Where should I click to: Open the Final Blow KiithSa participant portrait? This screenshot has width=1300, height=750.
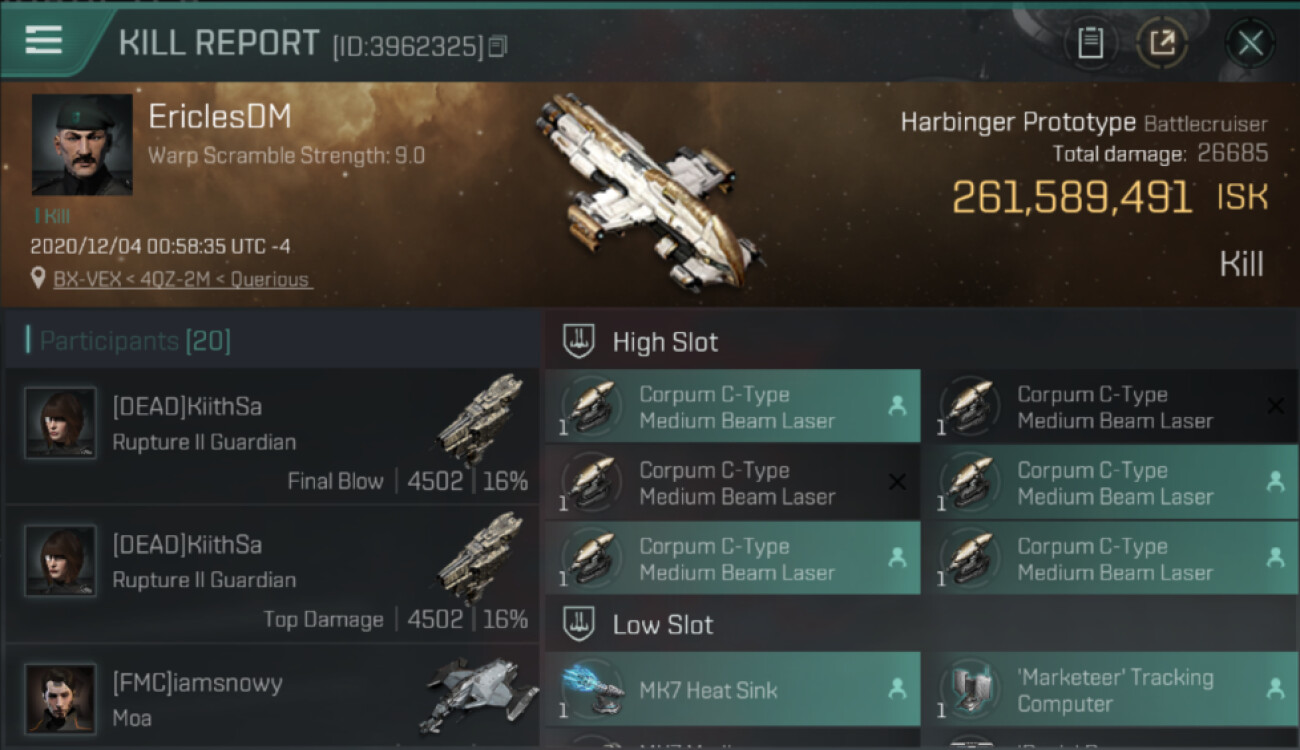(60, 423)
